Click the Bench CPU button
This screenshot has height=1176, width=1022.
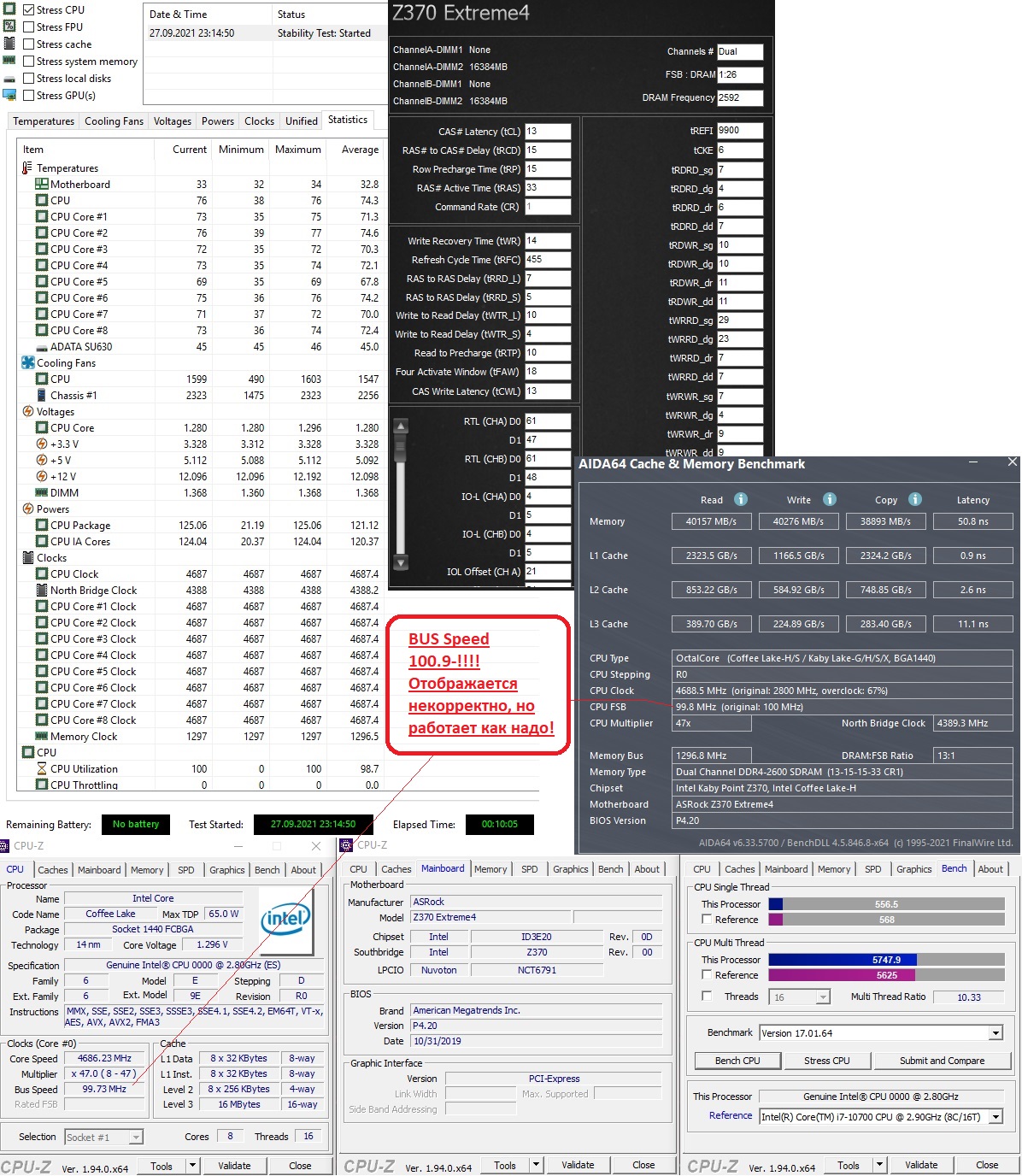pyautogui.click(x=737, y=1061)
